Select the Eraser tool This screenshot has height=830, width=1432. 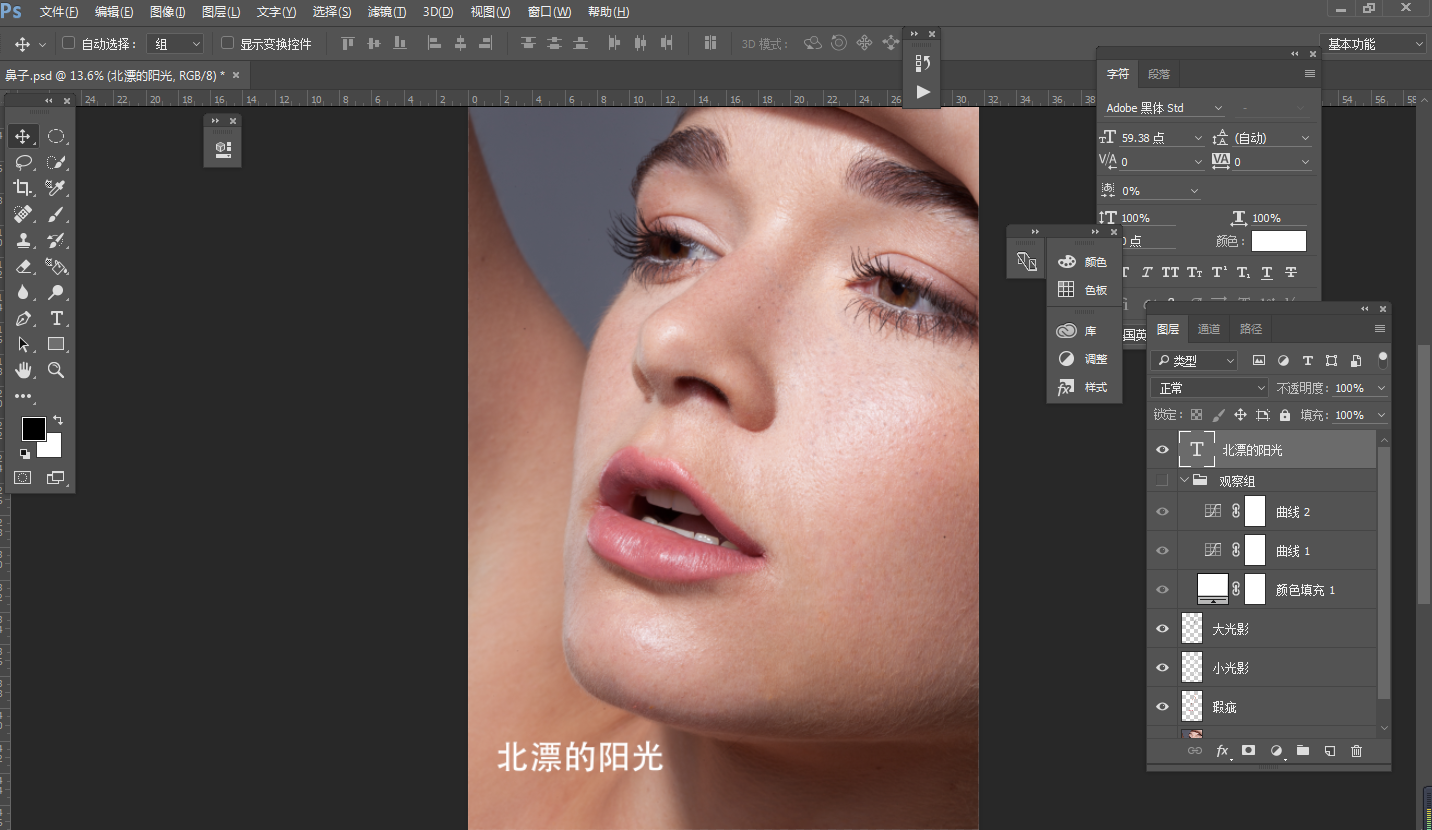[x=23, y=266]
